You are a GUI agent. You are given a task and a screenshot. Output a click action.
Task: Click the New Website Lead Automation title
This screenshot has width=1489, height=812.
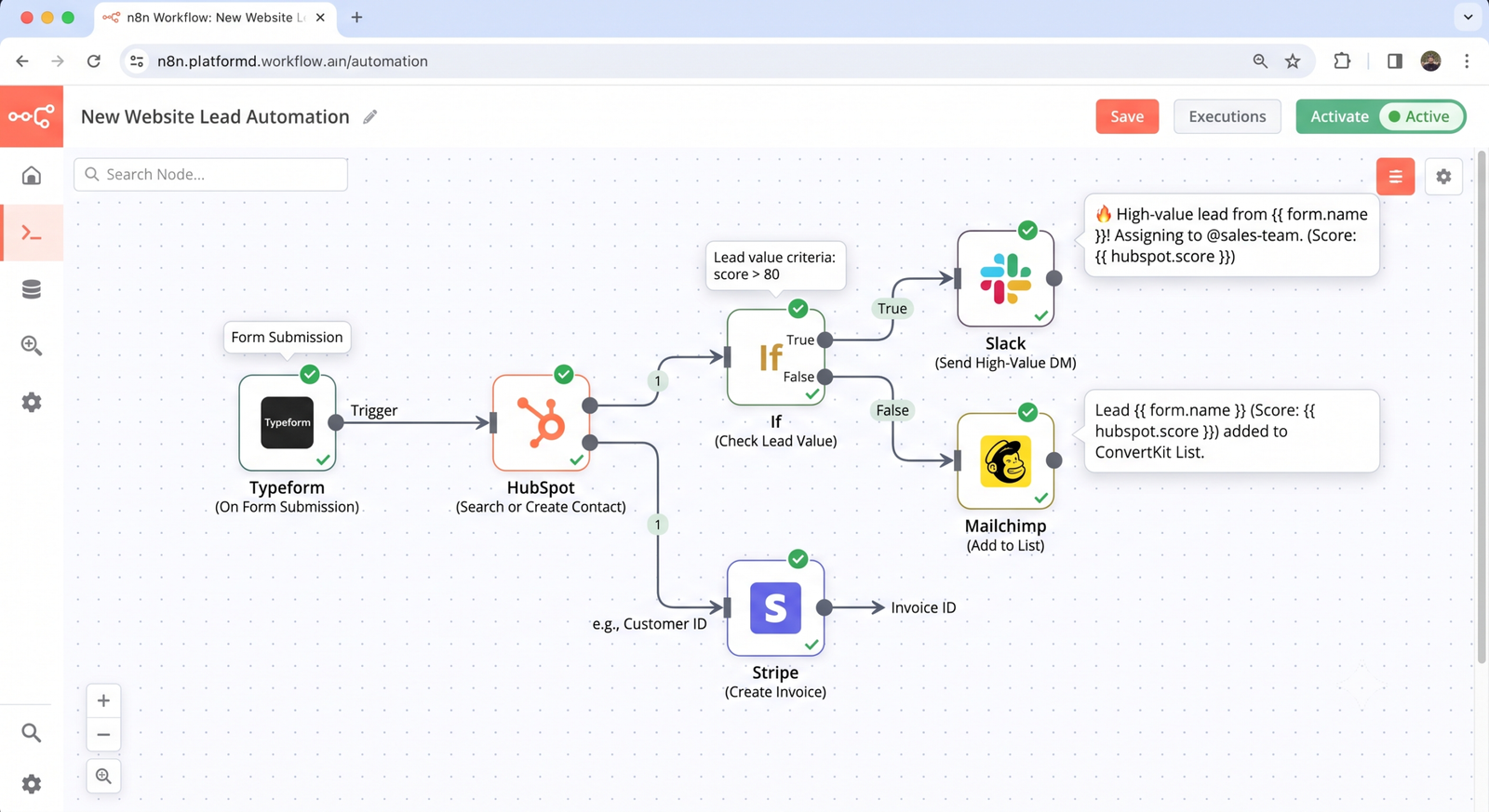tap(215, 116)
